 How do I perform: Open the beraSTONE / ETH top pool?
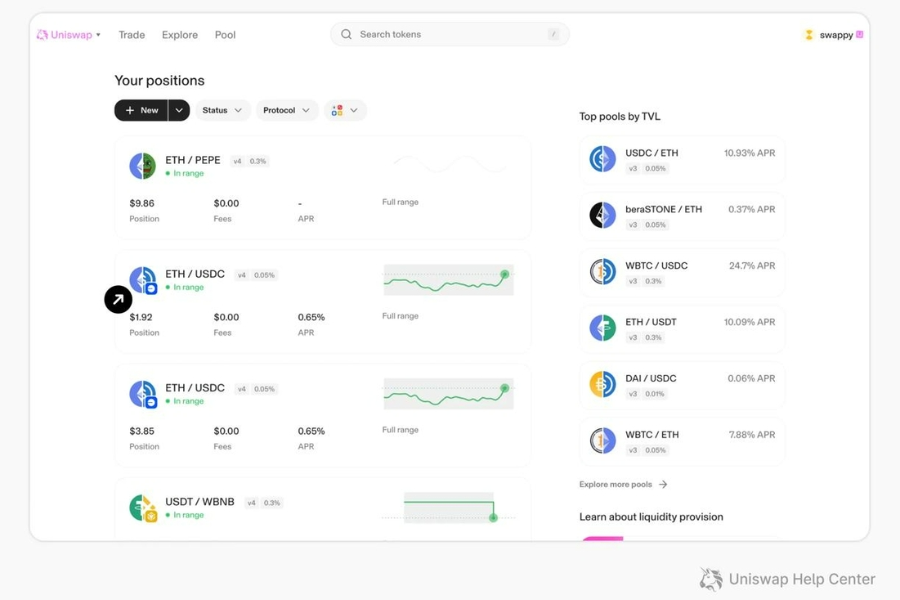pyautogui.click(x=682, y=216)
